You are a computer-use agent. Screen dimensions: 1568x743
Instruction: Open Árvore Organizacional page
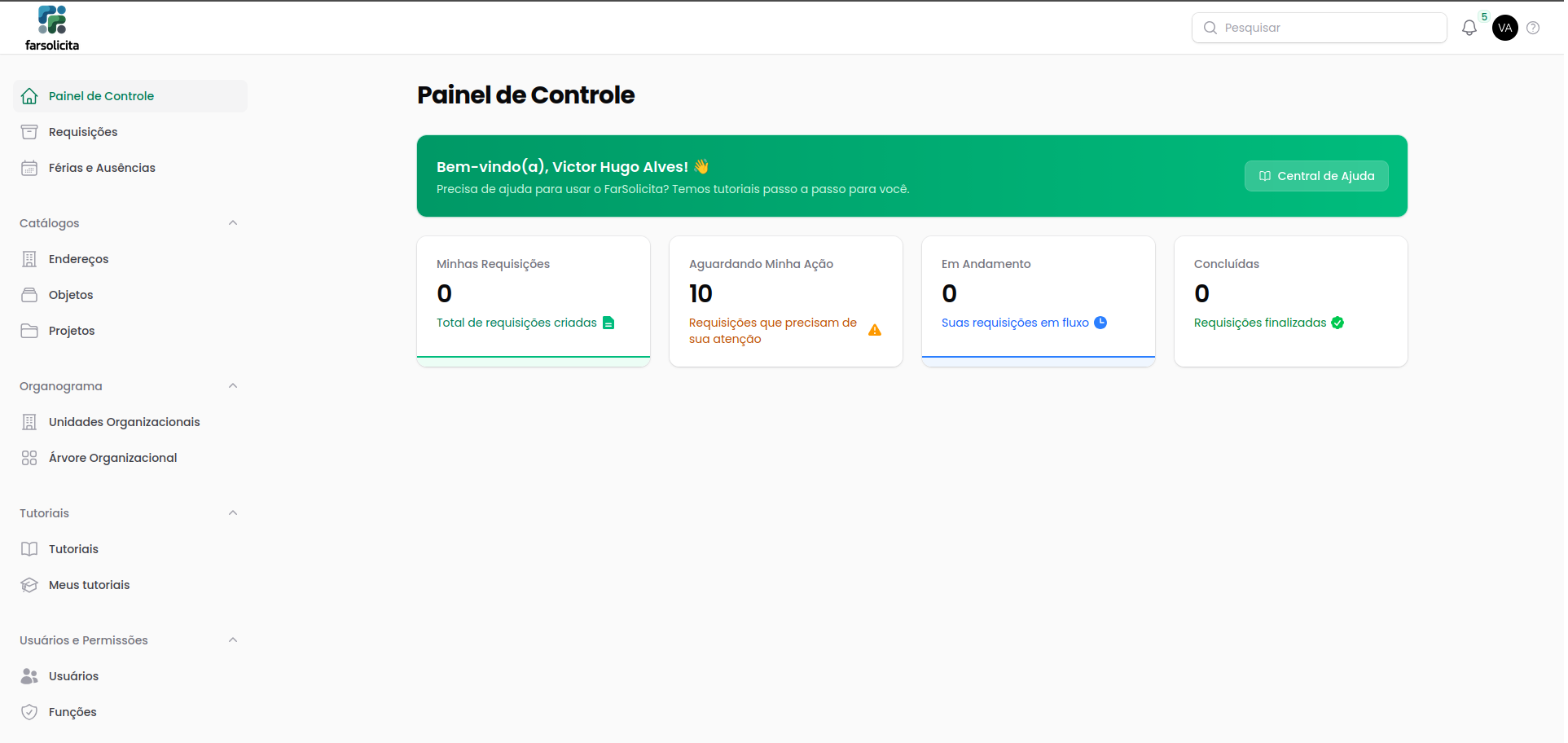[x=130, y=458]
